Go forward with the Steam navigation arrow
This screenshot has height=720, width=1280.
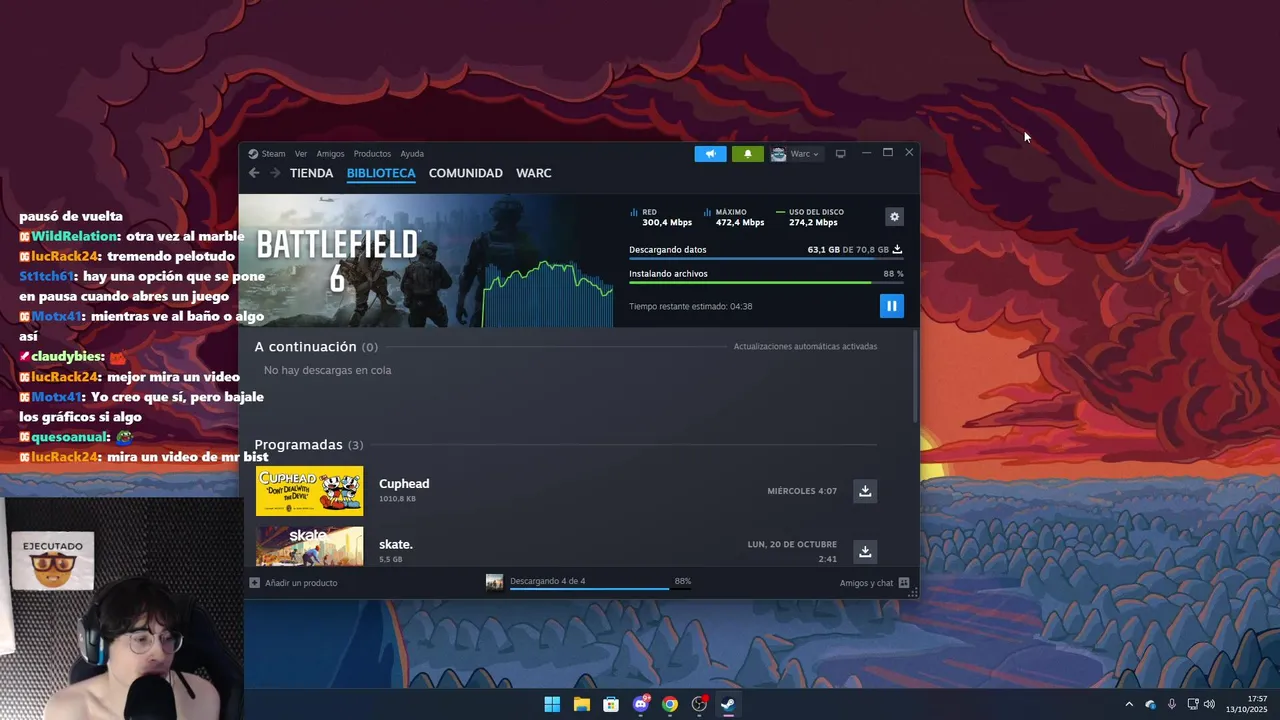click(x=275, y=173)
